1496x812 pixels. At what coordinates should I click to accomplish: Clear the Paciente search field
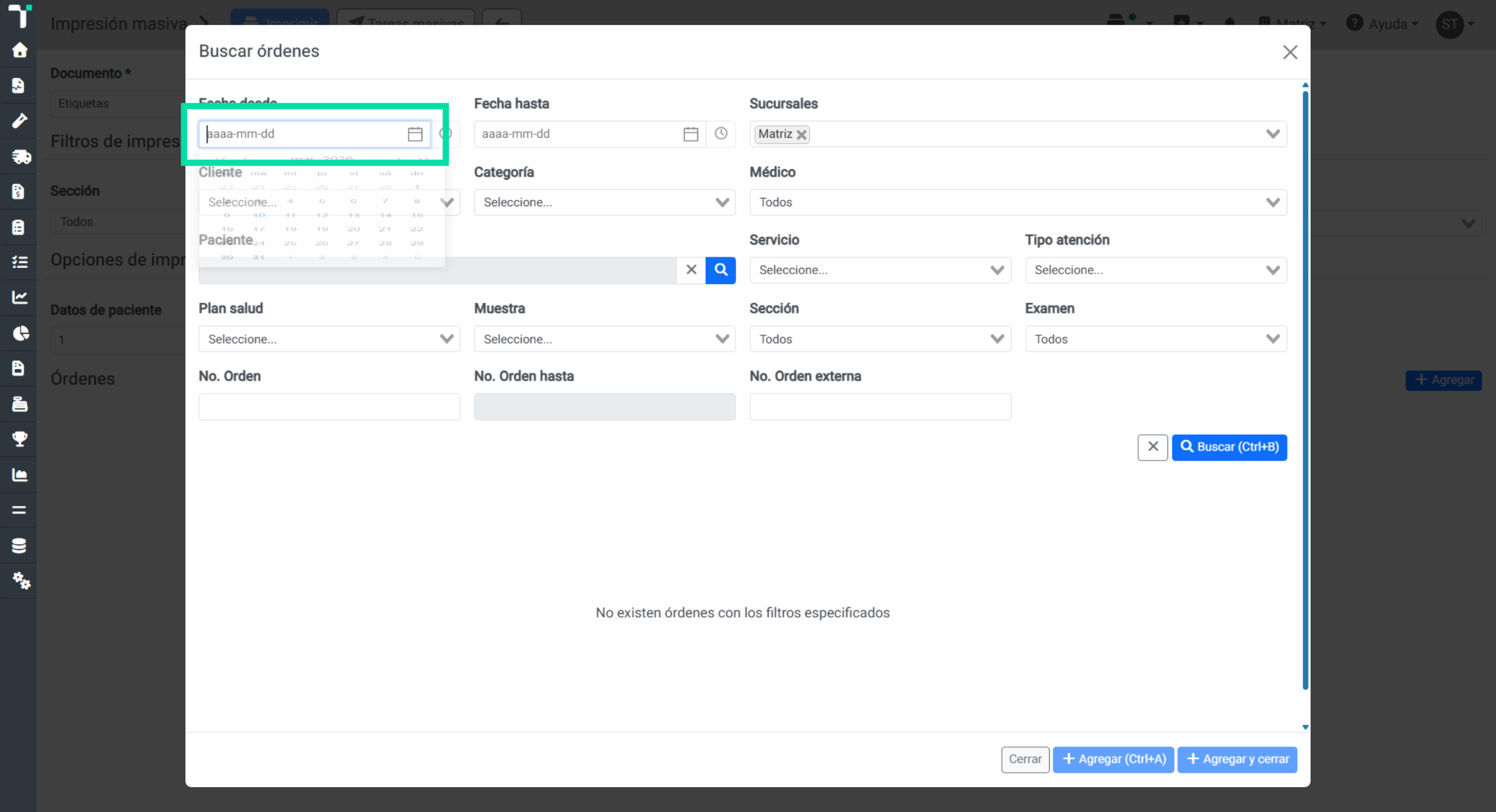click(691, 270)
